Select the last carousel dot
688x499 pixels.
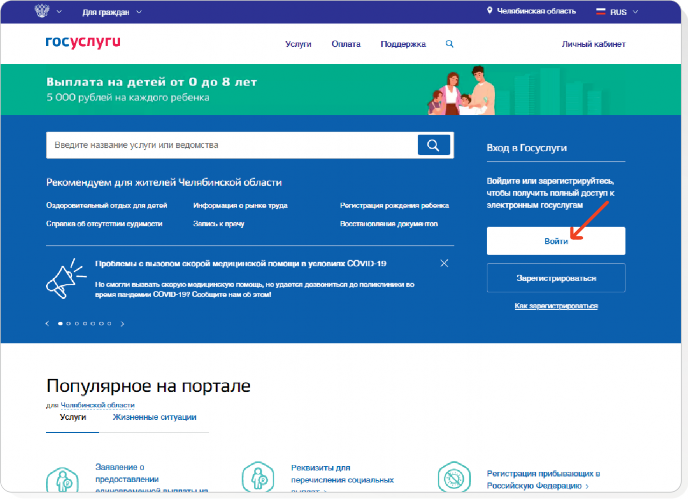point(109,324)
